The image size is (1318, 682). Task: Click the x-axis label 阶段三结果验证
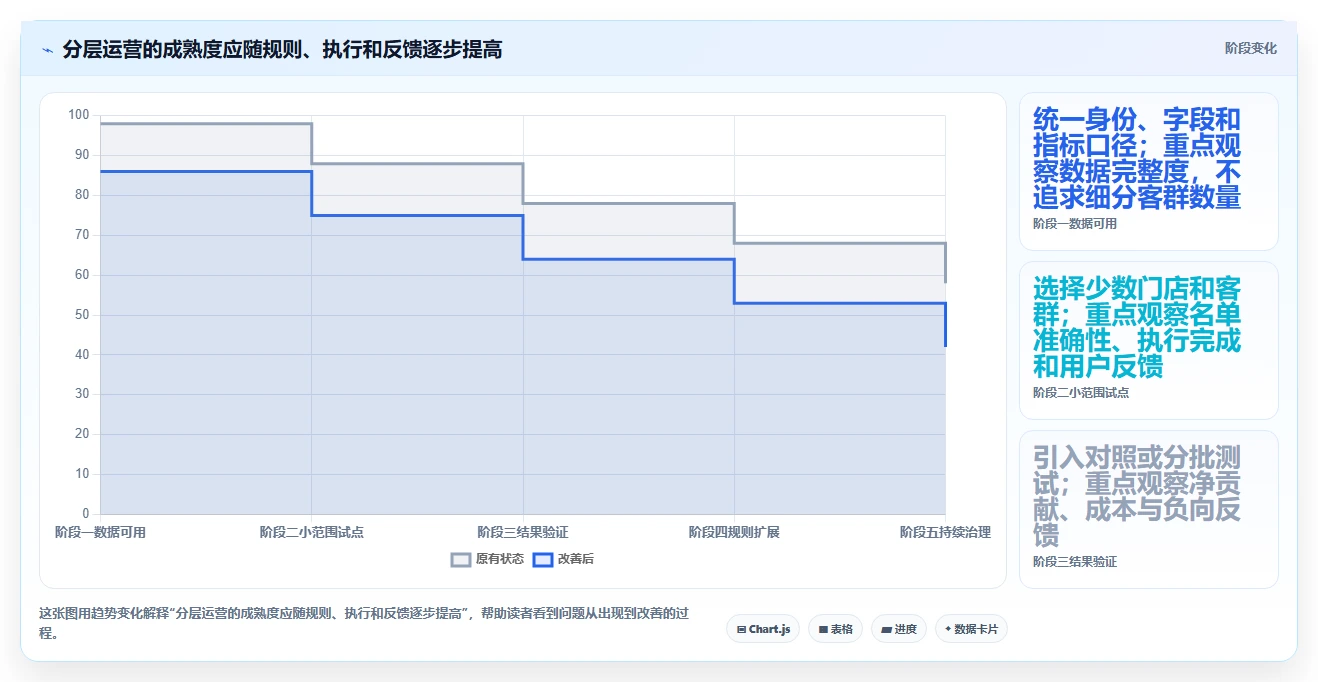523,532
